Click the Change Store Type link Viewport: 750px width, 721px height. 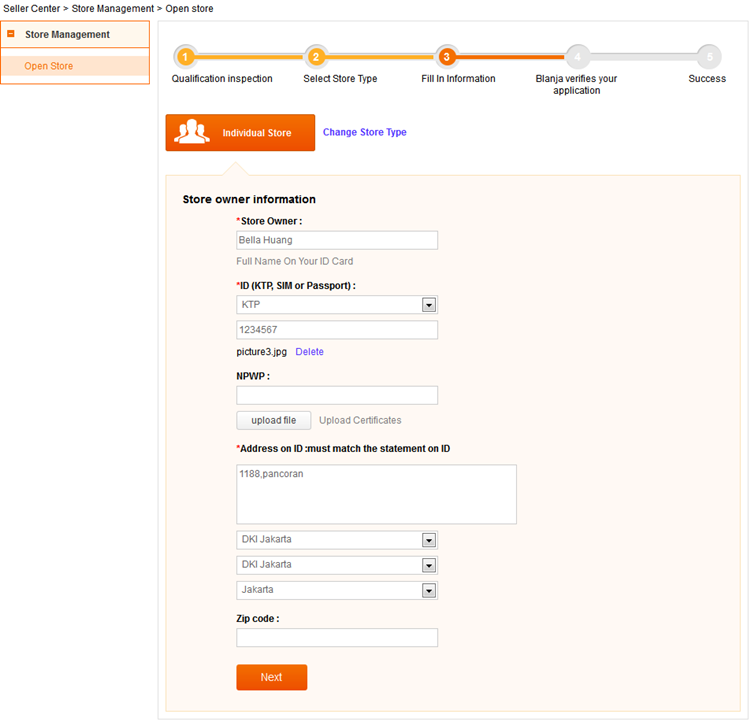[364, 132]
